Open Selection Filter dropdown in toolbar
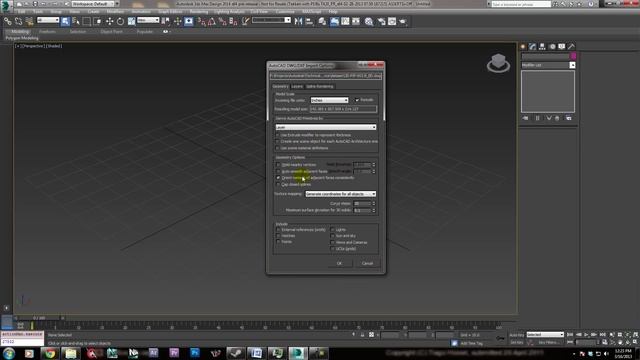 pos(48,20)
